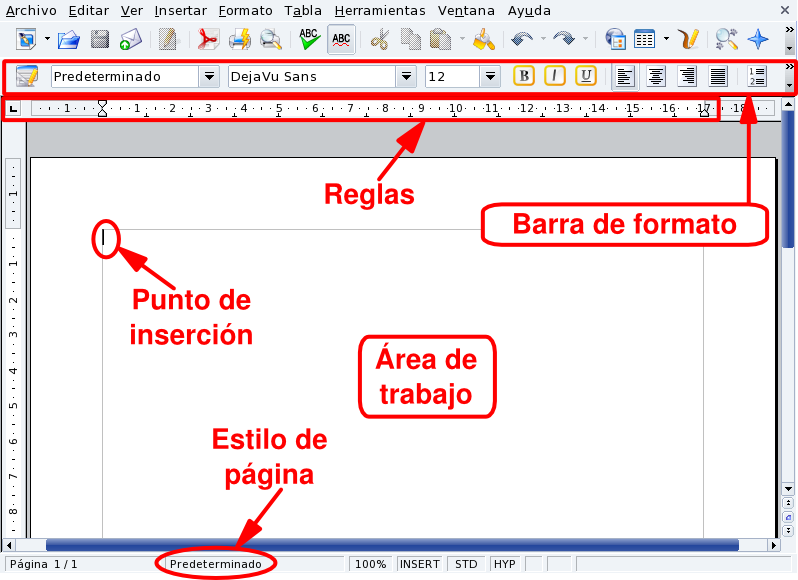Open the Paste options dropdown arrow

click(x=462, y=39)
